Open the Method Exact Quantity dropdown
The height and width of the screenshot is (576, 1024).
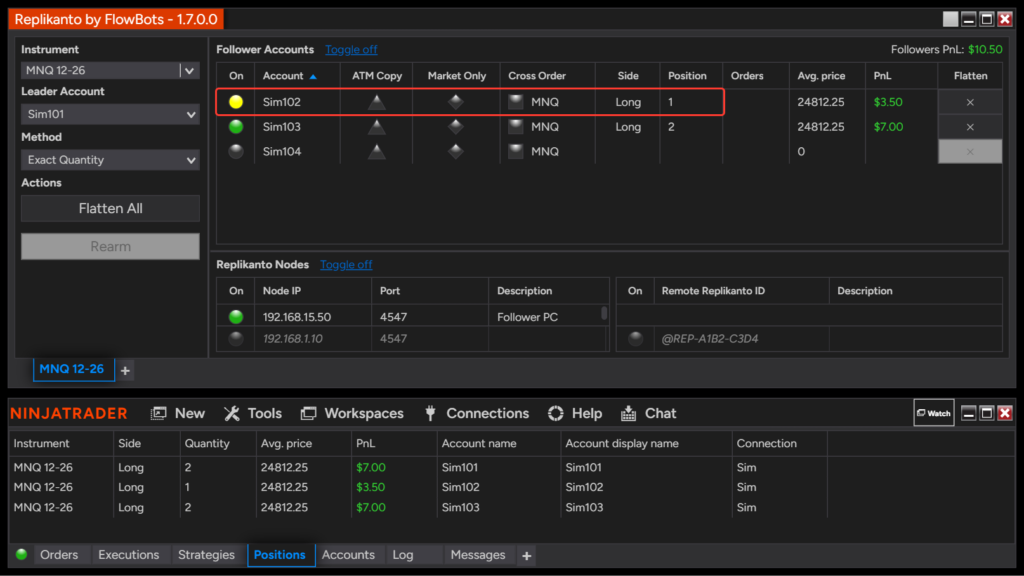[110, 160]
